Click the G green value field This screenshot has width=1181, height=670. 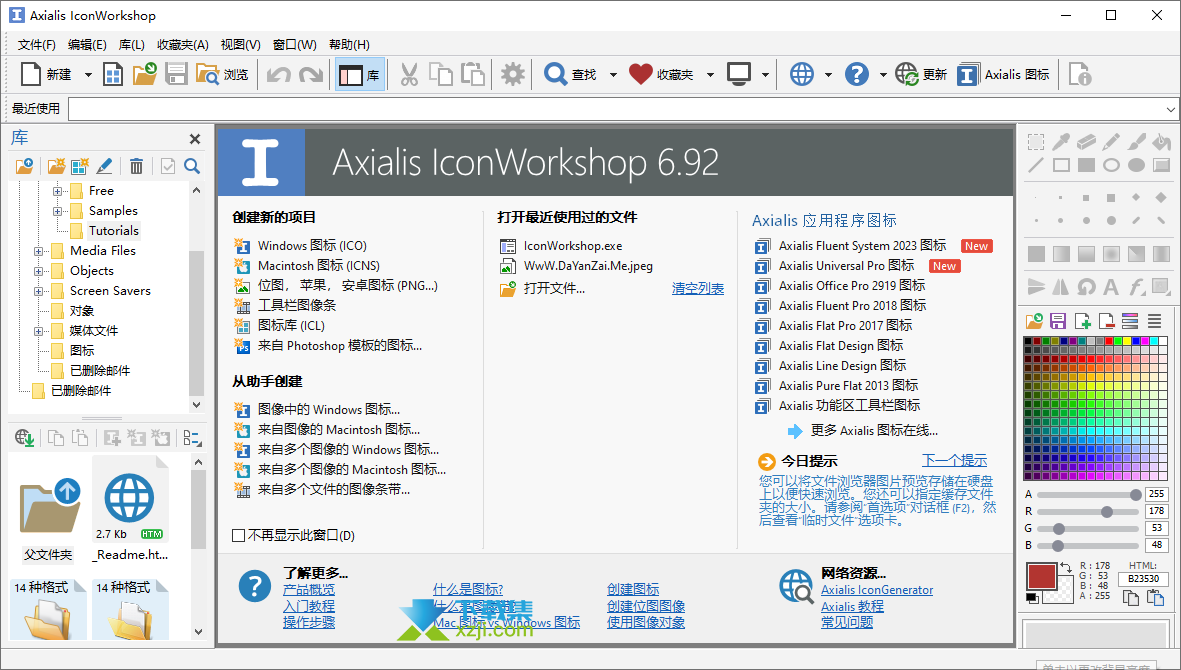coord(1157,528)
